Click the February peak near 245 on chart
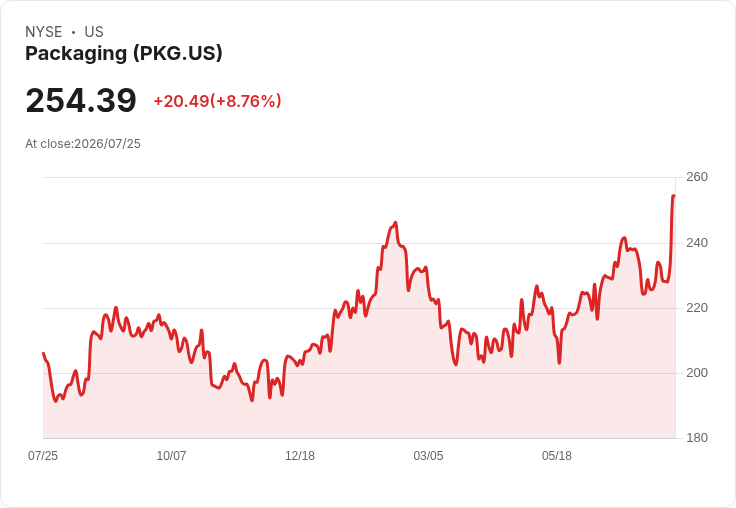736x508 pixels. [395, 223]
